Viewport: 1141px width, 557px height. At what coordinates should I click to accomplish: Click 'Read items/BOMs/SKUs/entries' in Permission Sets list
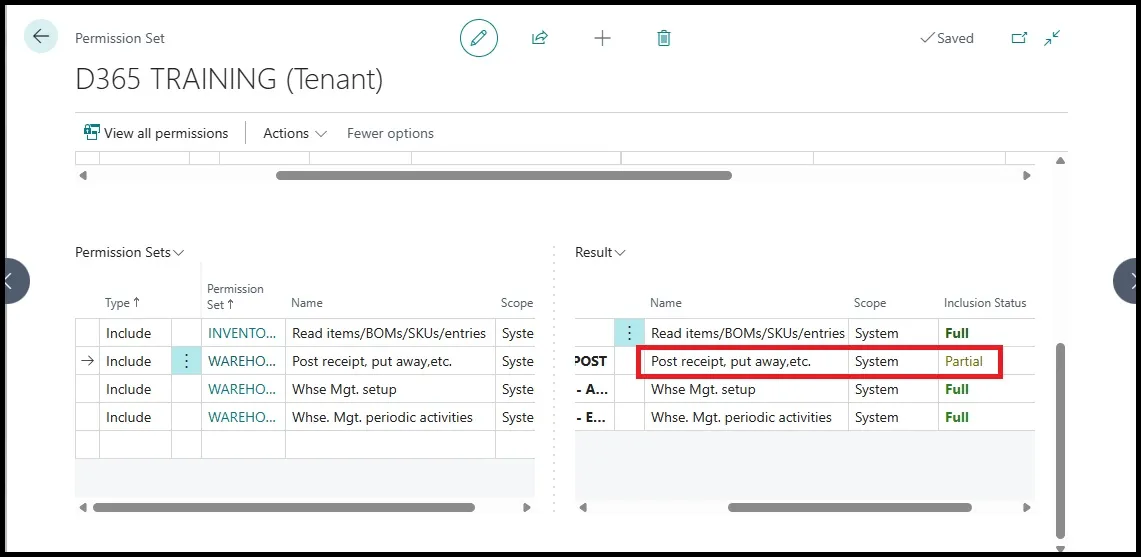[x=389, y=333]
